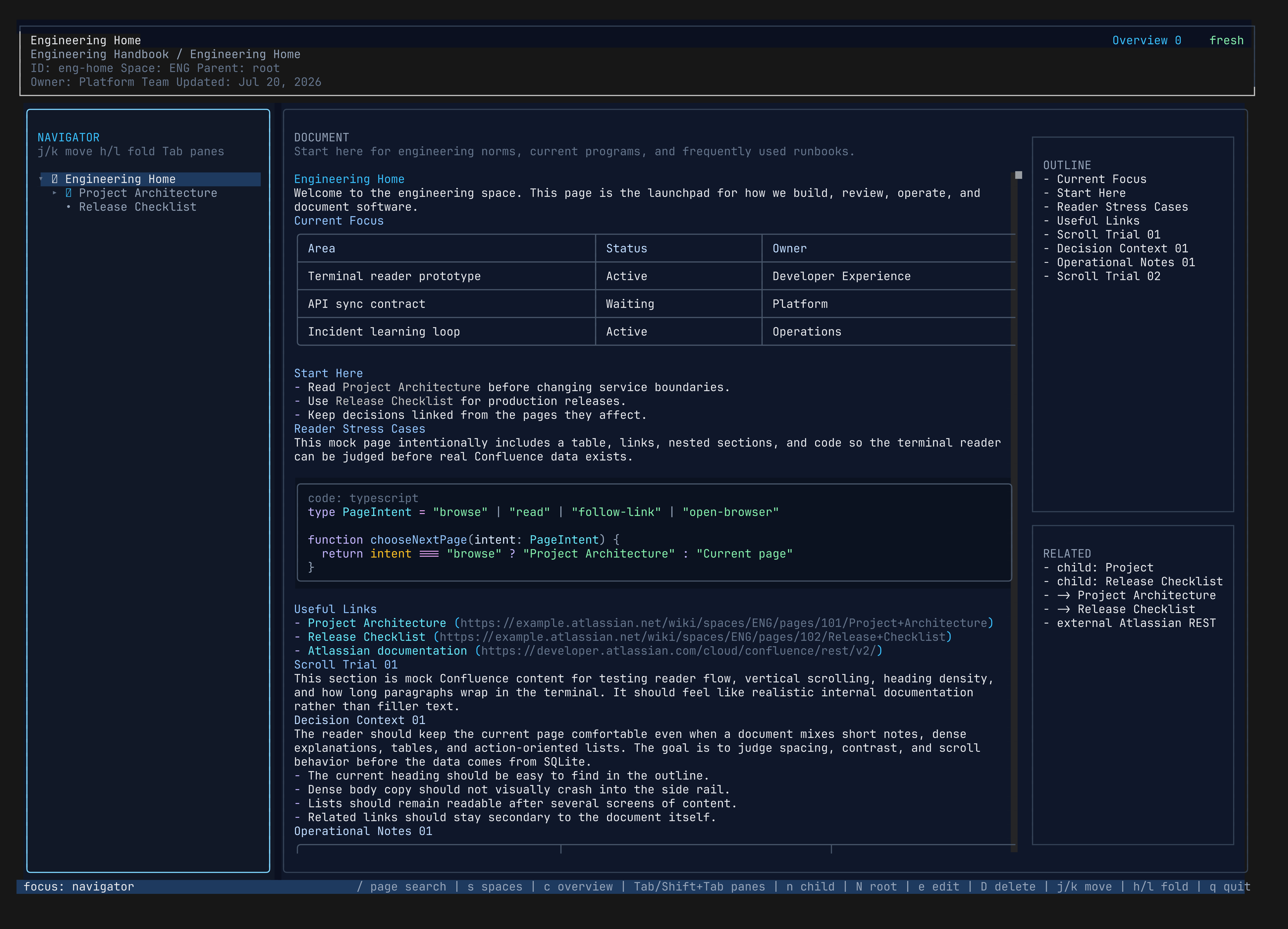
Task: Click 'c overview' shortcut in status bar
Action: 578,887
